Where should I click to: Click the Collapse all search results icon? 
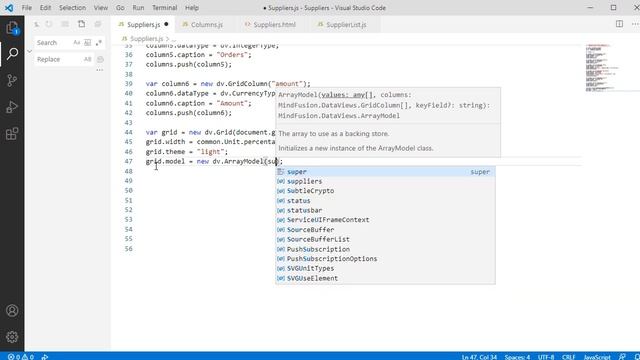click(x=98, y=24)
